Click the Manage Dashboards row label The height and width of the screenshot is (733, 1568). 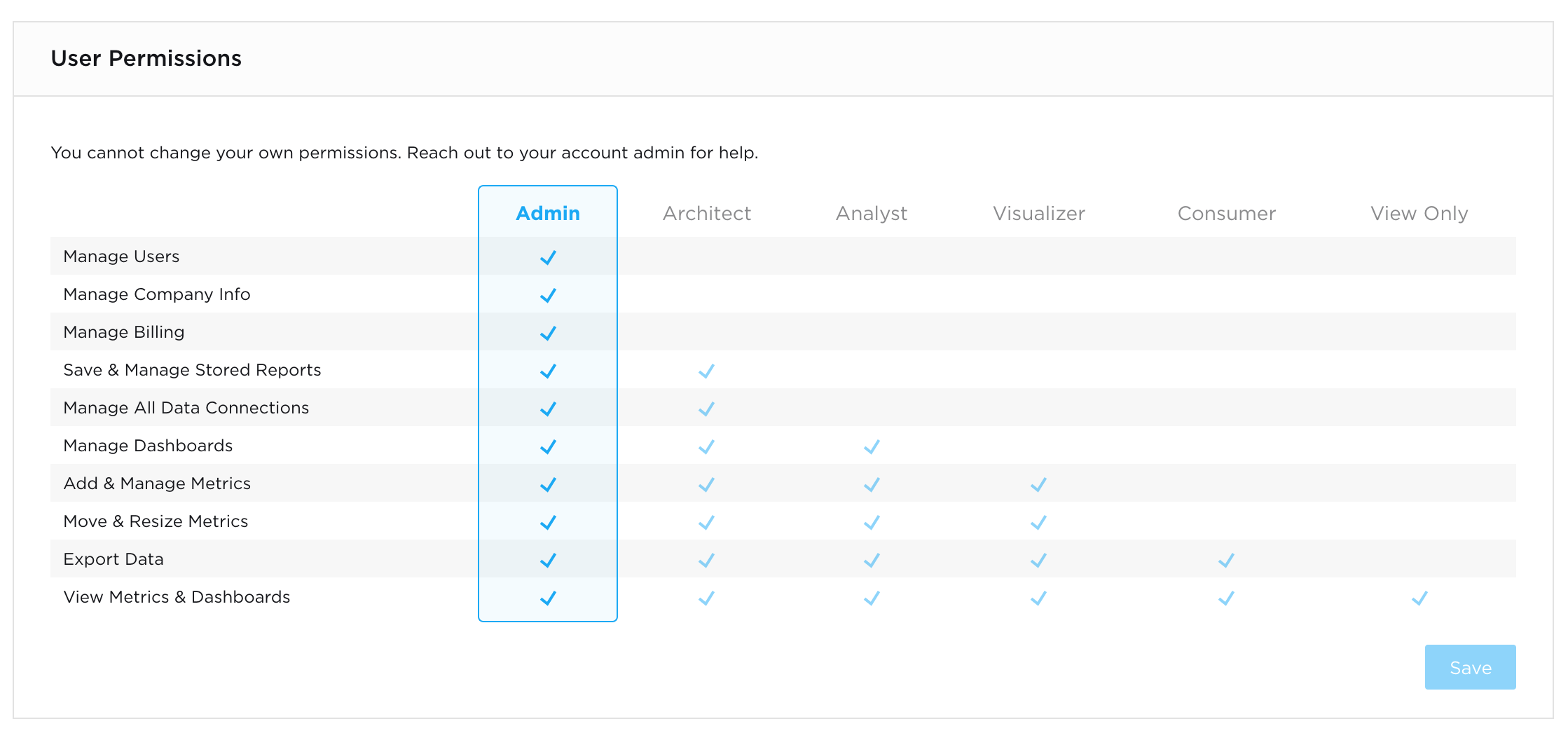(148, 446)
